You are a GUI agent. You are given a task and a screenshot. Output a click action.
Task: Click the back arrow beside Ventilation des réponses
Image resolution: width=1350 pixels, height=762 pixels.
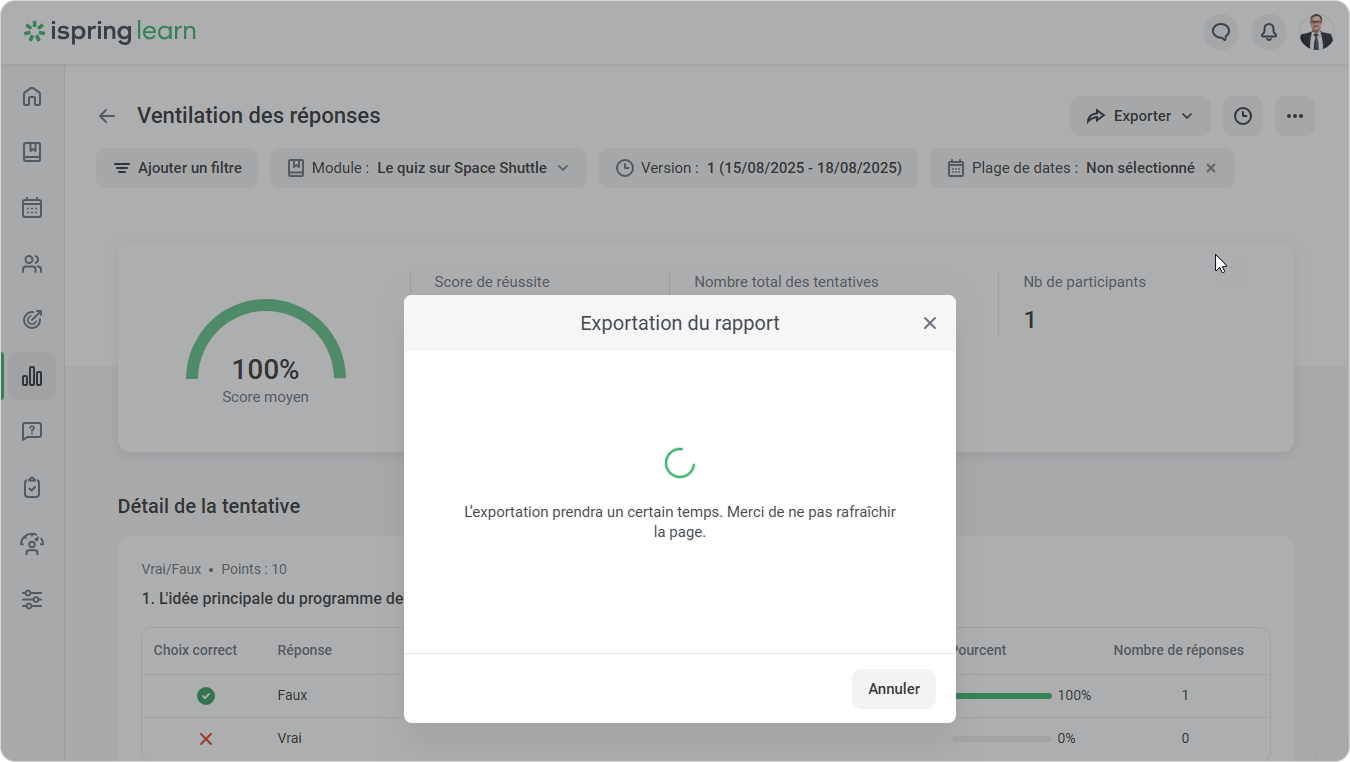pyautogui.click(x=107, y=116)
